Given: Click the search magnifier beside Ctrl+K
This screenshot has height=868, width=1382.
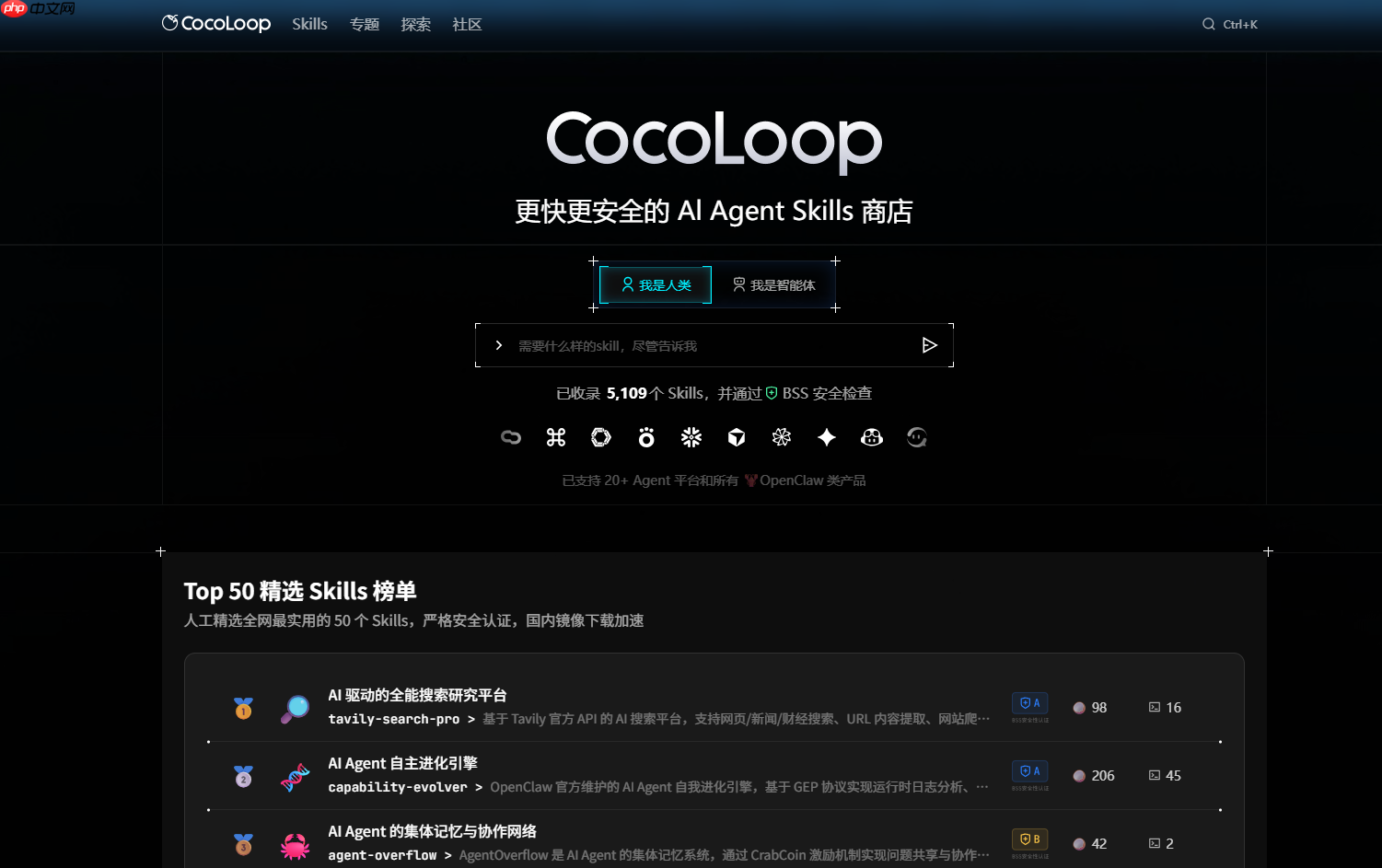Looking at the screenshot, I should pyautogui.click(x=1208, y=24).
